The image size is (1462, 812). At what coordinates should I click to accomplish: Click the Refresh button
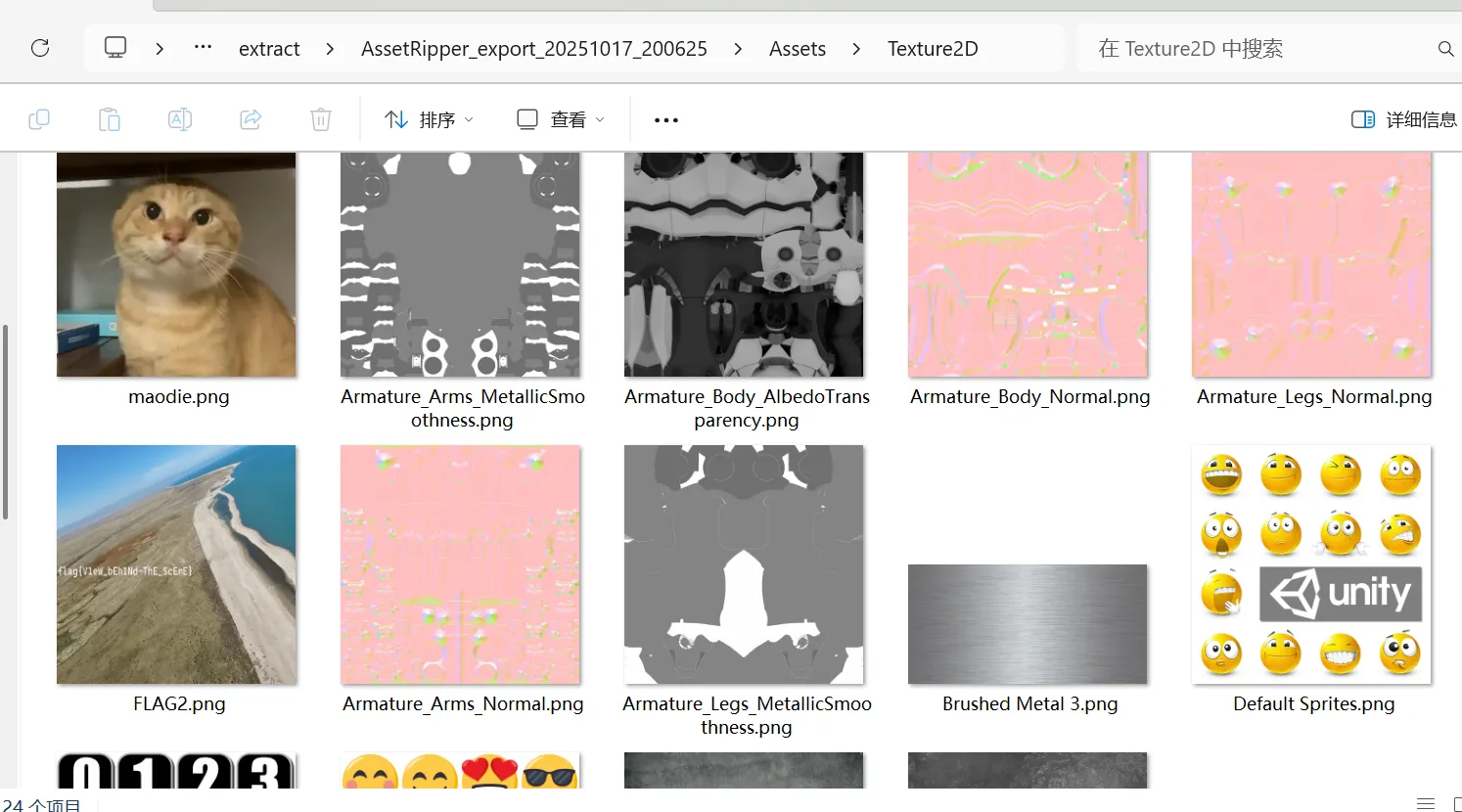point(40,48)
